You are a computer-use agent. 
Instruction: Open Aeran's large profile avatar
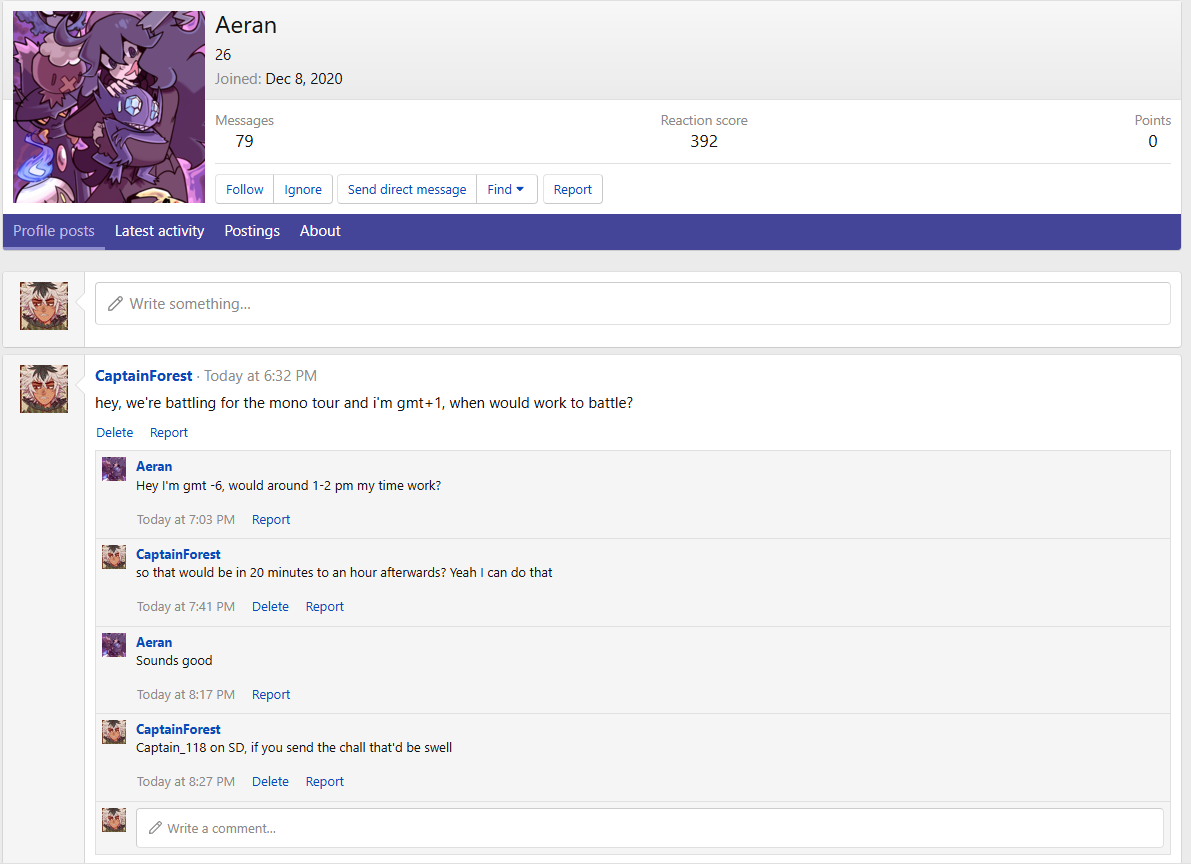(108, 107)
